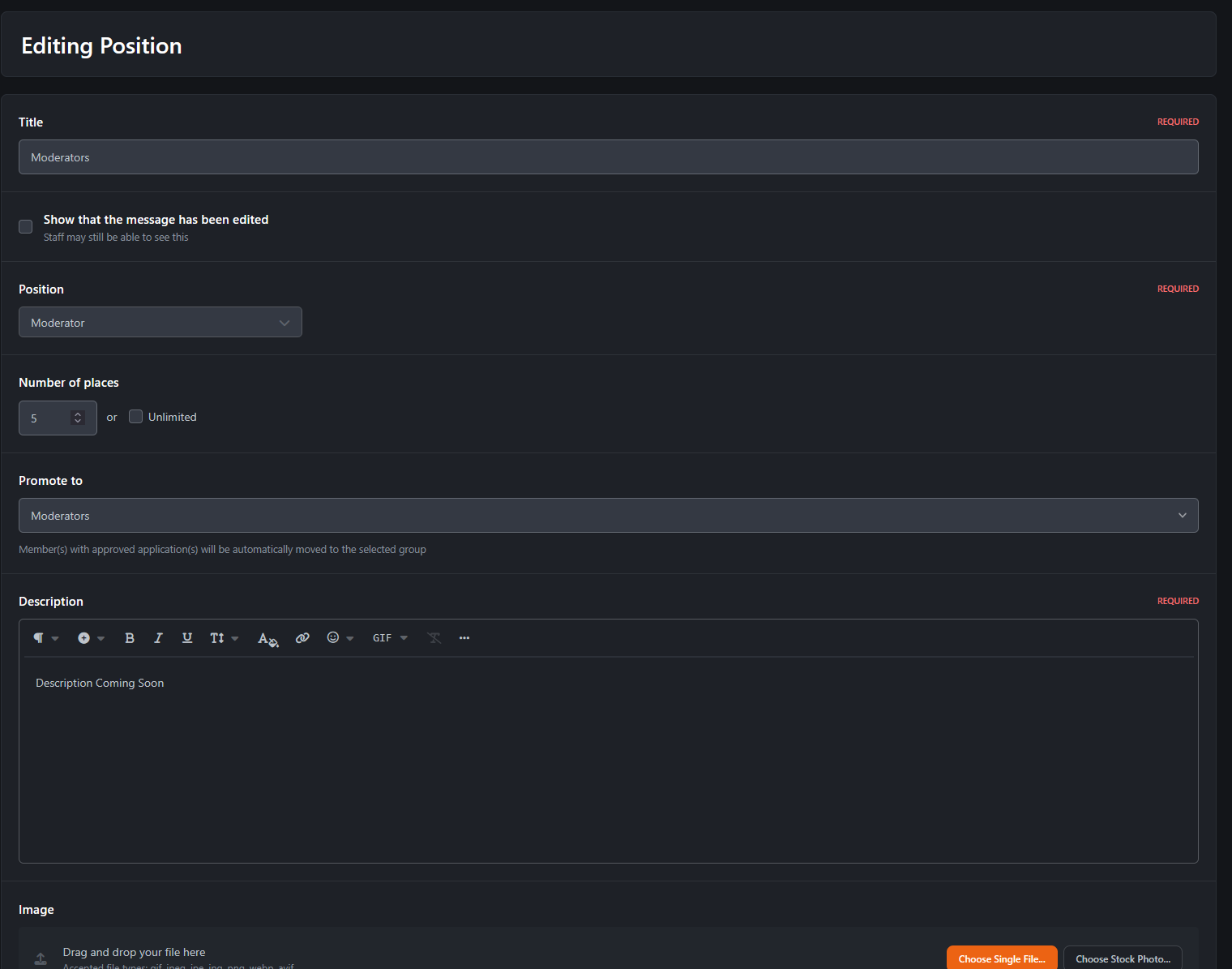Click the Promote to help text about approved applications
The height and width of the screenshot is (969, 1232).
pos(222,550)
